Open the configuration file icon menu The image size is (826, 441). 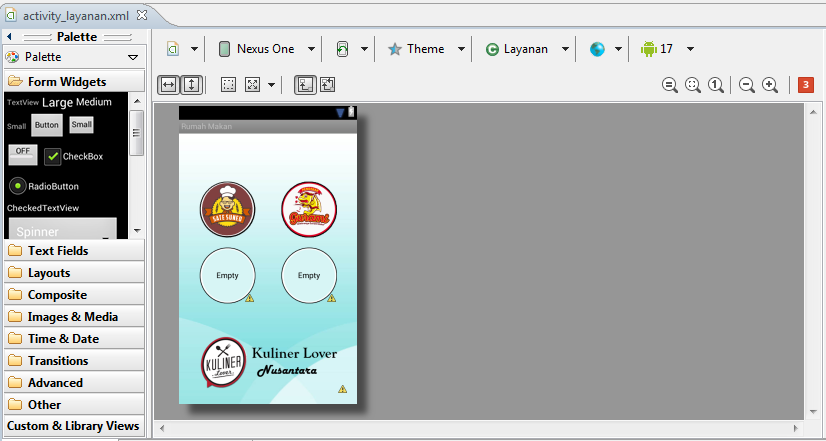[173, 49]
